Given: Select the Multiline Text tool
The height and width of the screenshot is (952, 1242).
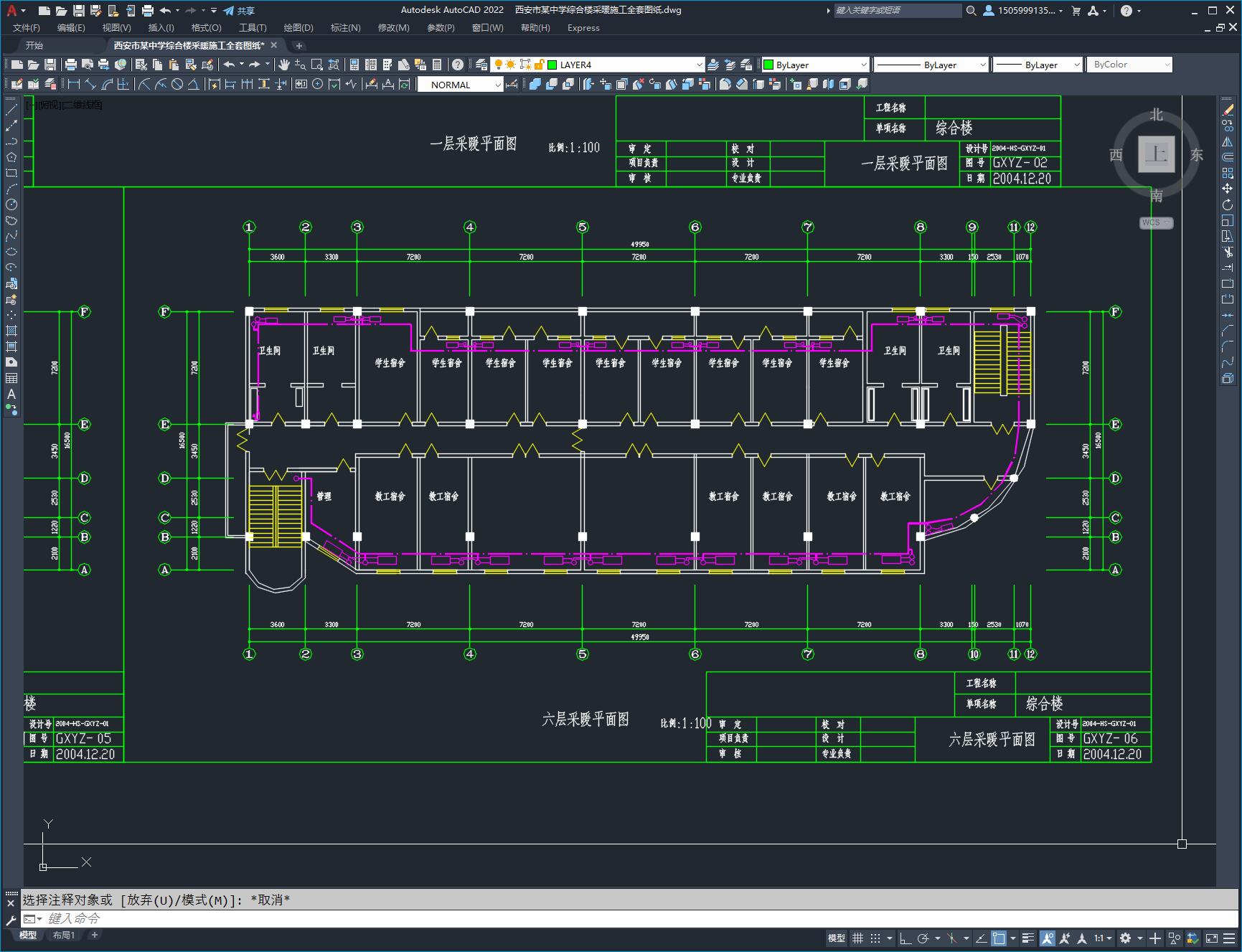Looking at the screenshot, I should pyautogui.click(x=11, y=394).
